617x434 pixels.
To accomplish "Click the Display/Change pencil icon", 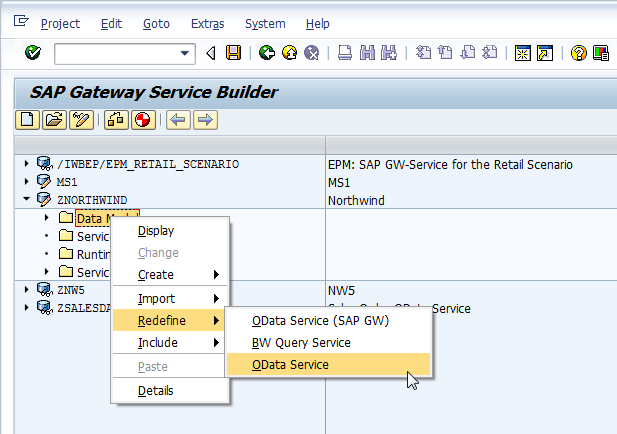I will tap(81, 120).
